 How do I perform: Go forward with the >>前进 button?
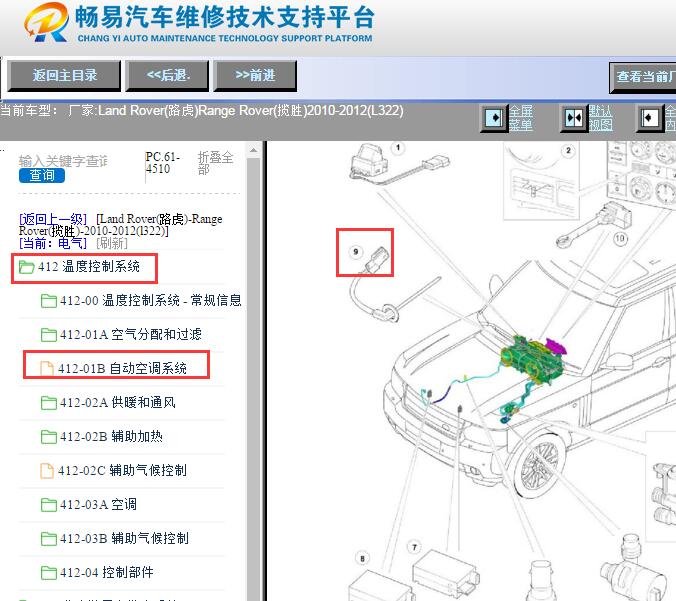point(255,76)
